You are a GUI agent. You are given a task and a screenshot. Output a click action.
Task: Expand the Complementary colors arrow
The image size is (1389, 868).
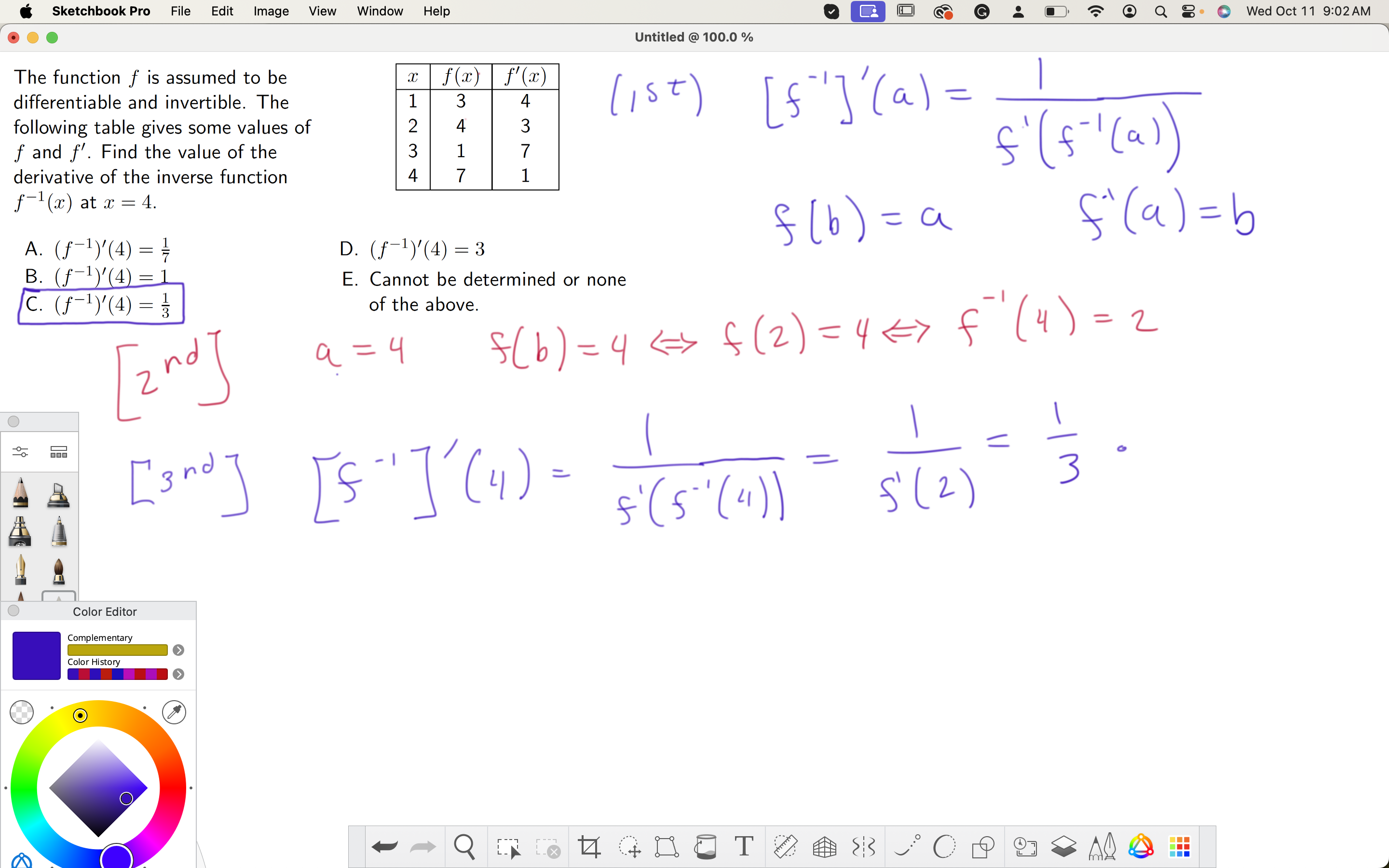pyautogui.click(x=178, y=650)
